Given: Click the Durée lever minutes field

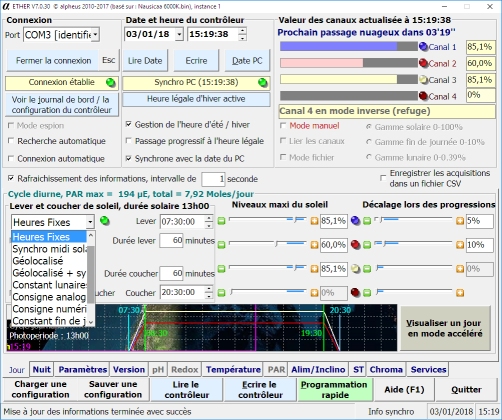Looking at the screenshot, I should pyautogui.click(x=171, y=240).
